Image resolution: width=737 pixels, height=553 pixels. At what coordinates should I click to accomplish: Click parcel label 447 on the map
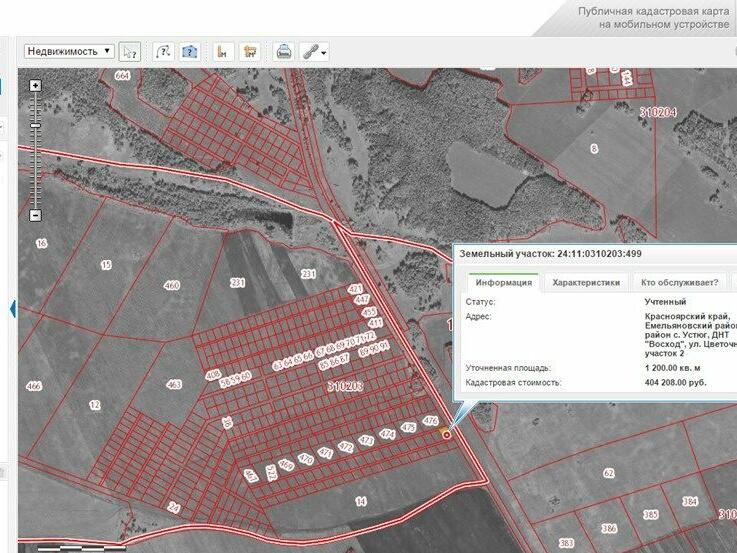pos(362,299)
